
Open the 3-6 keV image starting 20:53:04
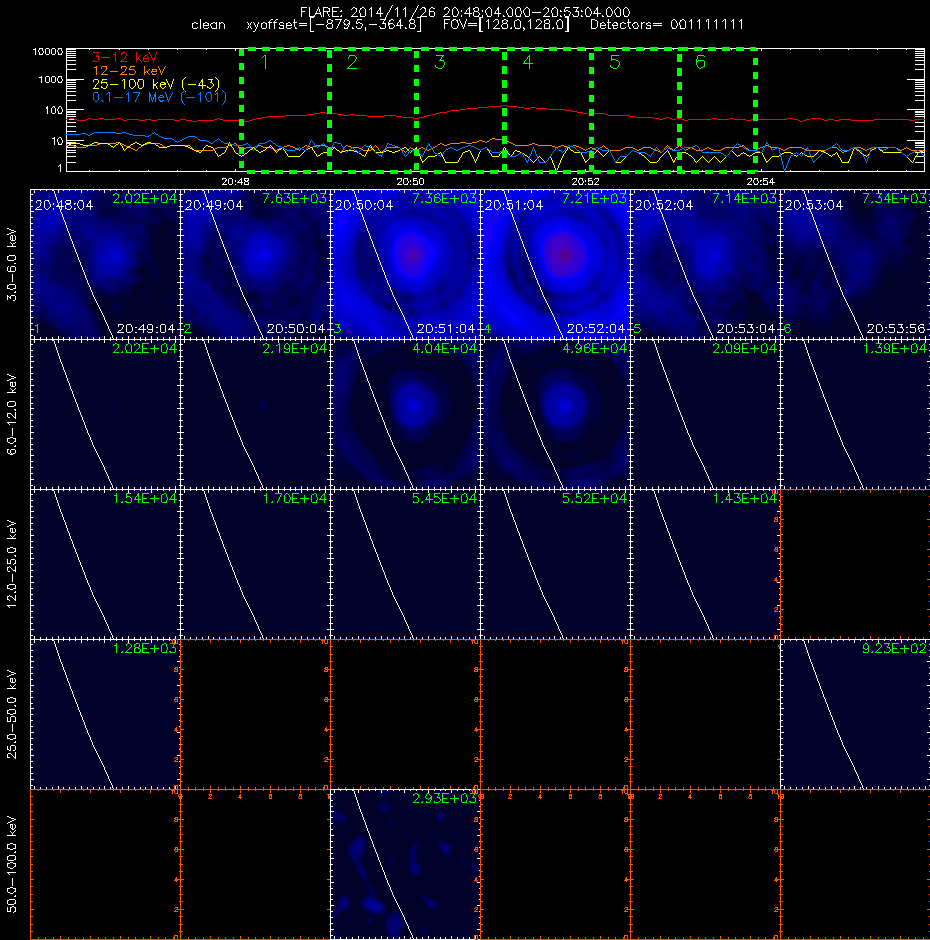pos(855,264)
